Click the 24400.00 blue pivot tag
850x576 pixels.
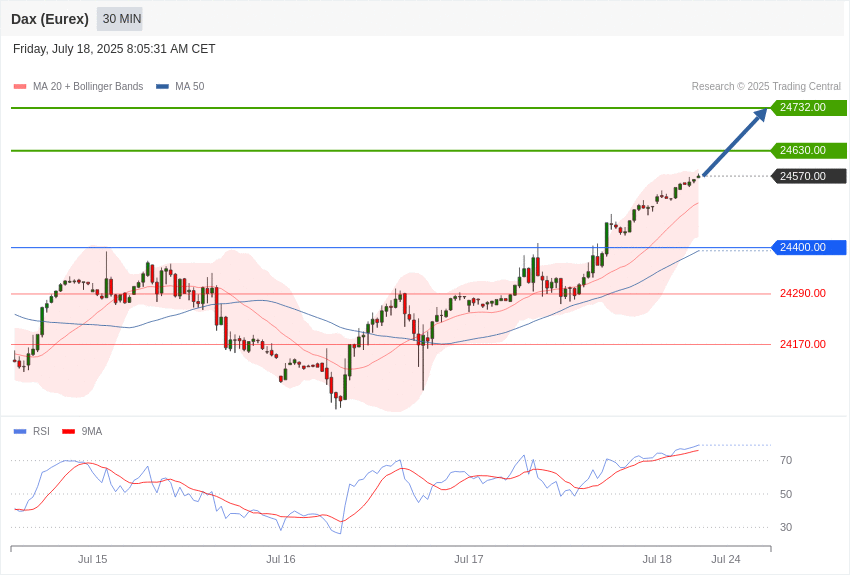tap(808, 247)
